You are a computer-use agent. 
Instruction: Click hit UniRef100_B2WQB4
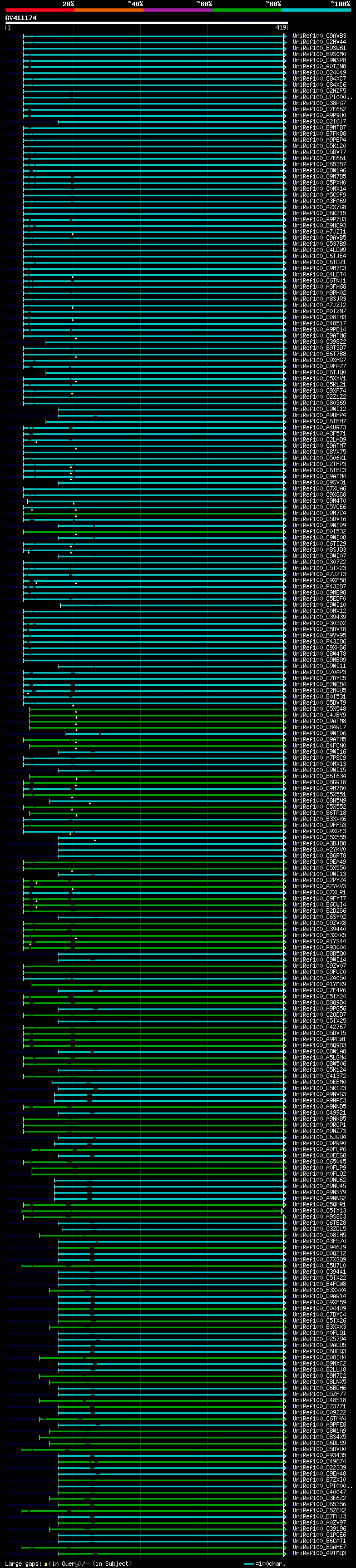[319, 684]
